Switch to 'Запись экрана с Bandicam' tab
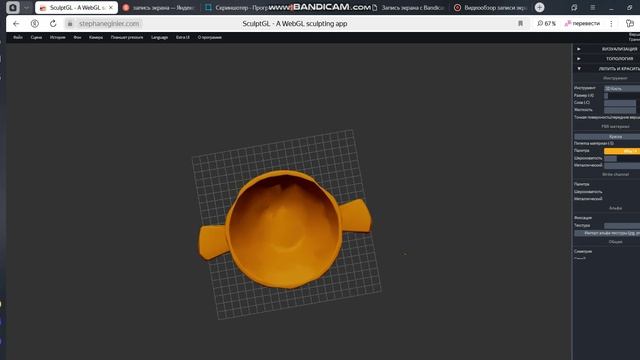Viewport: 640px width, 360px height. point(408,8)
